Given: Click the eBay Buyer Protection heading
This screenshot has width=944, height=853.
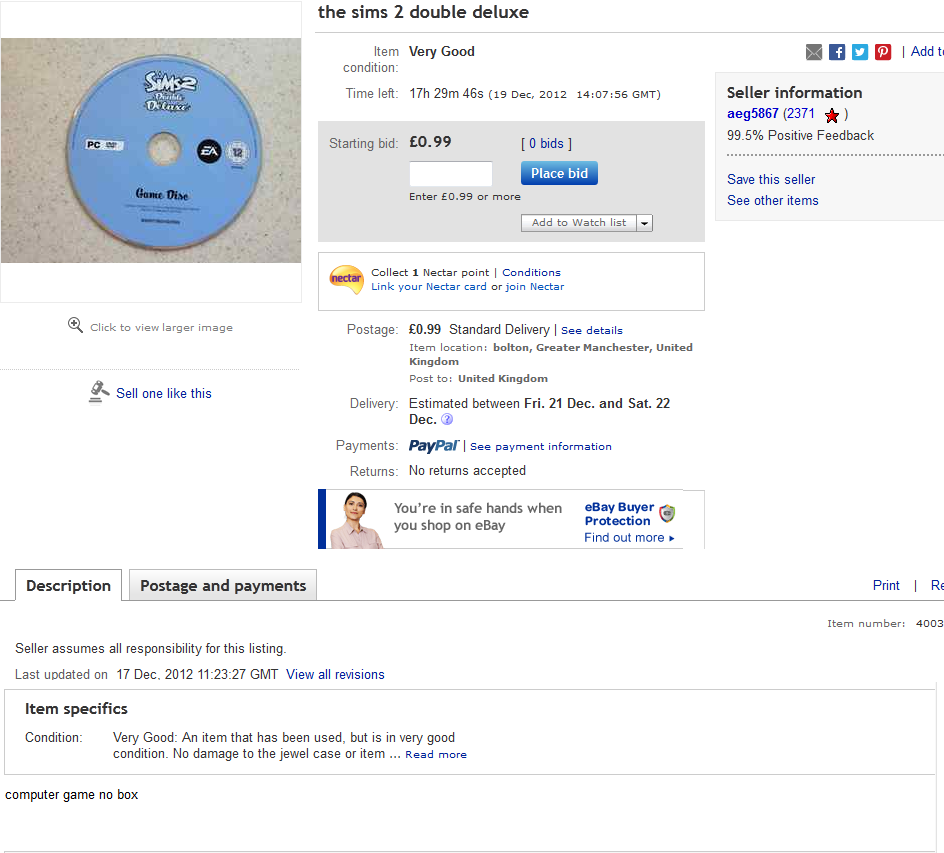Looking at the screenshot, I should pos(619,514).
